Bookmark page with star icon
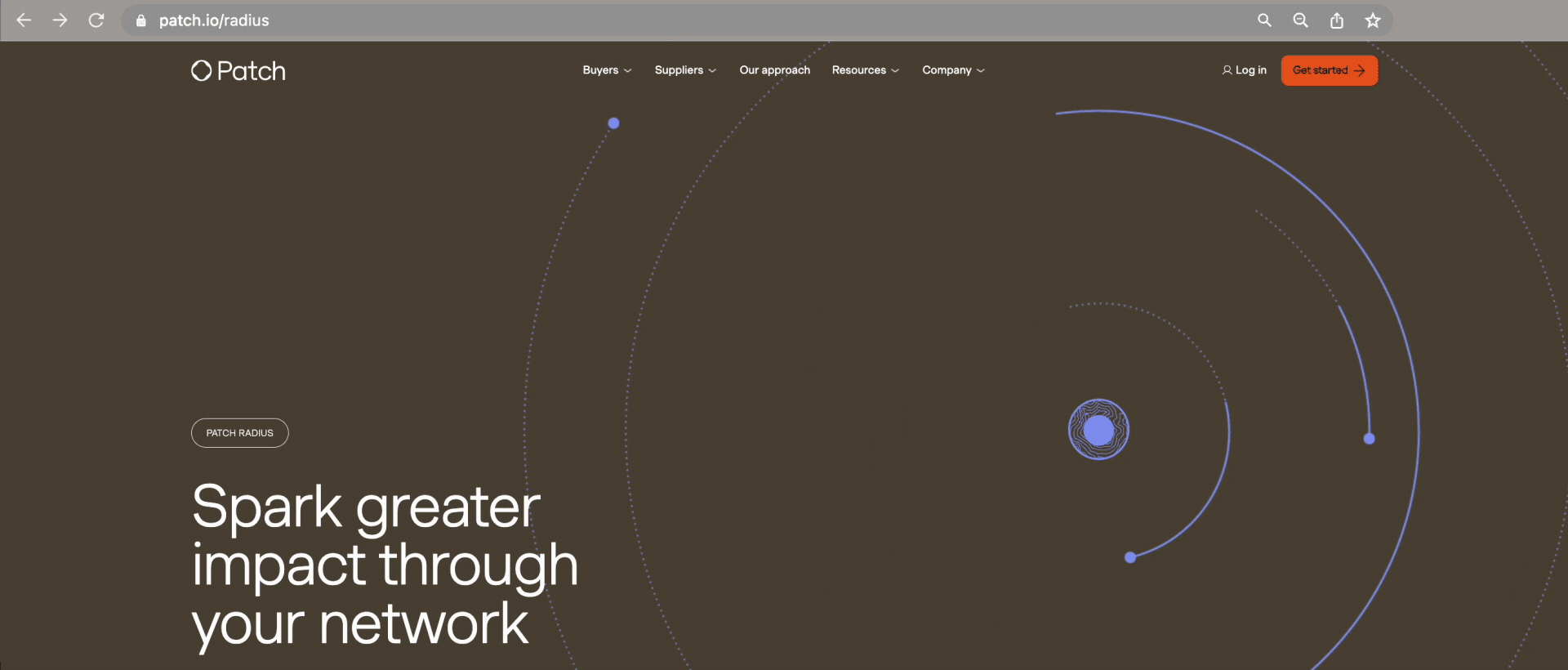The height and width of the screenshot is (670, 1568). pyautogui.click(x=1373, y=20)
